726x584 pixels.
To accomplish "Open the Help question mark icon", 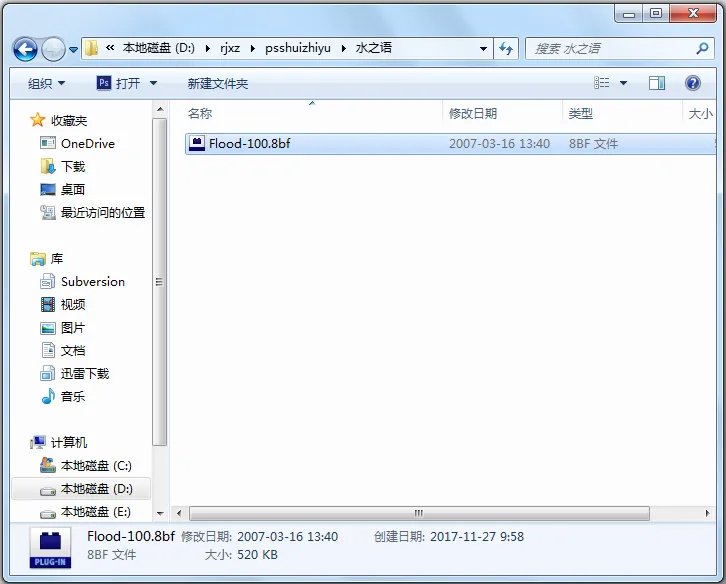I will (692, 83).
